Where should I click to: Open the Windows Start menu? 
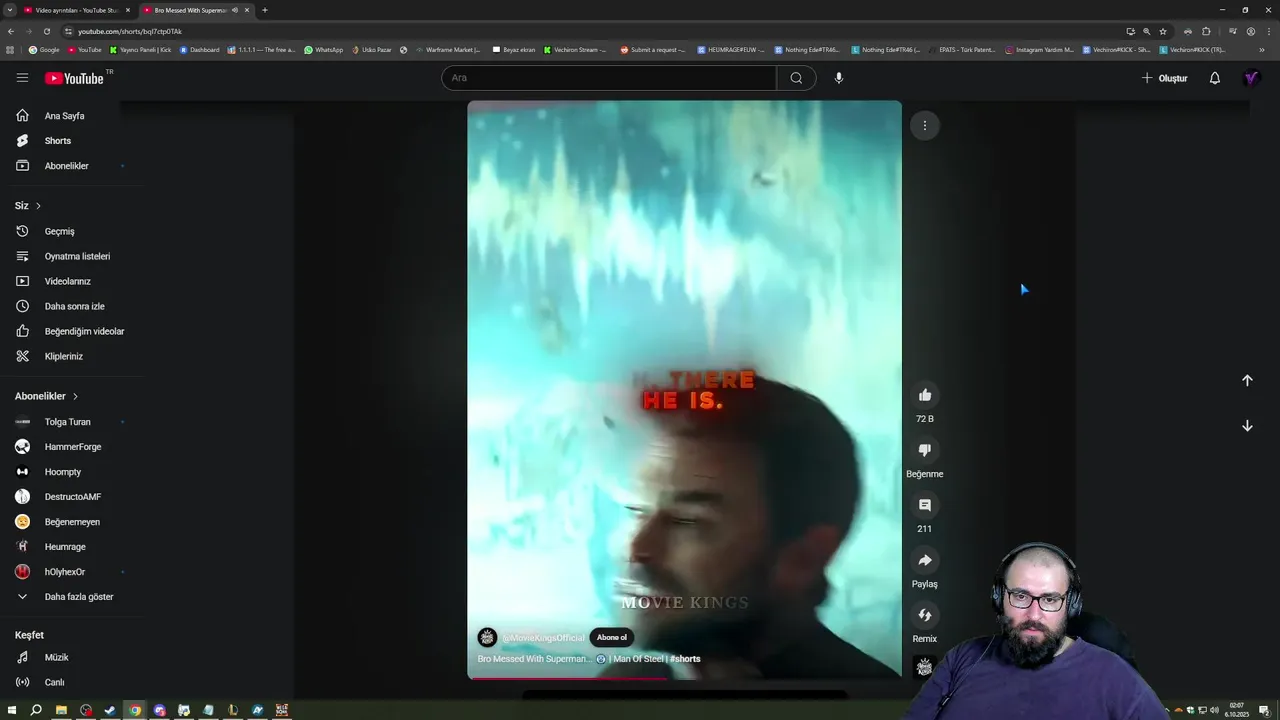coord(12,710)
